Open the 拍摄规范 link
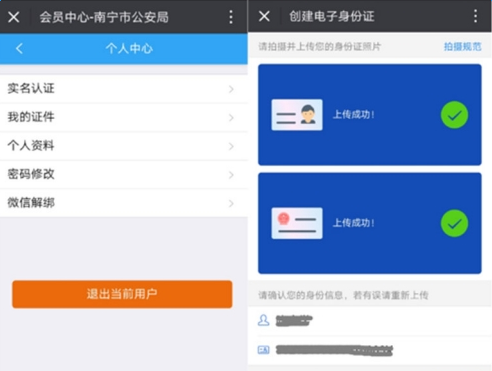492x371 pixels. [462, 47]
